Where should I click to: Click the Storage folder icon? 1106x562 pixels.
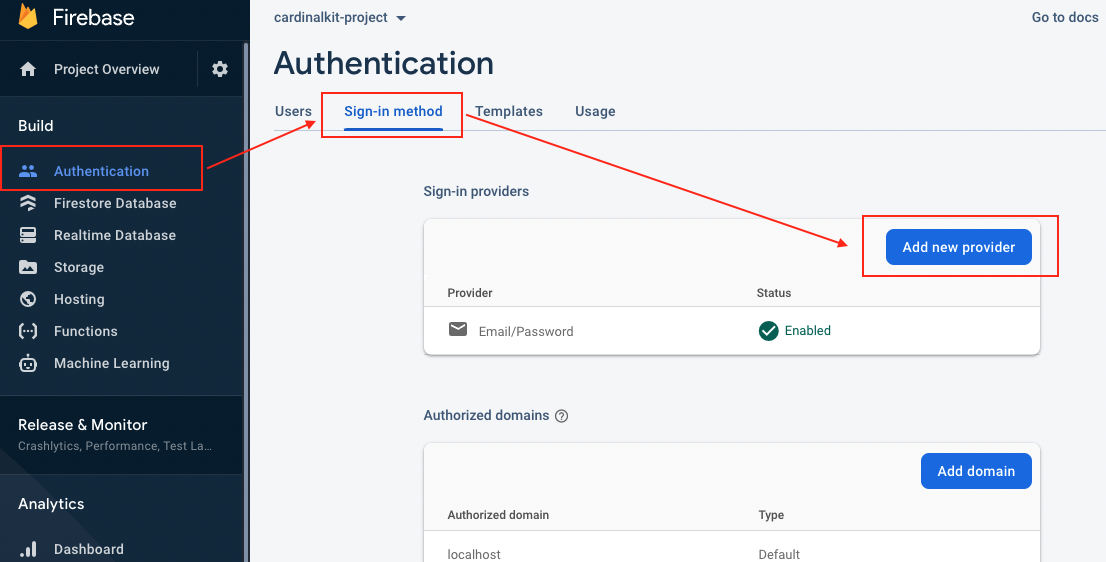tap(28, 267)
